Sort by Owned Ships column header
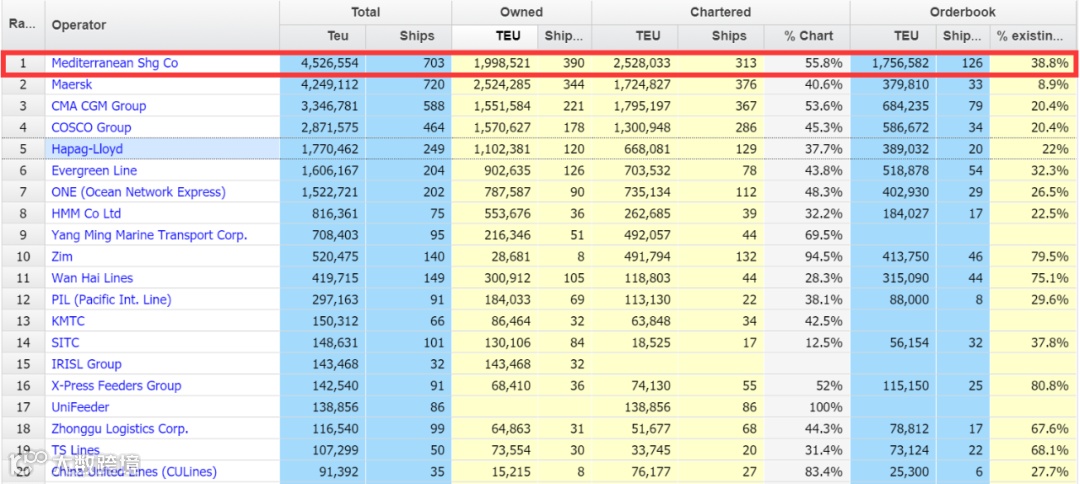This screenshot has height=484, width=1080. tap(565, 36)
